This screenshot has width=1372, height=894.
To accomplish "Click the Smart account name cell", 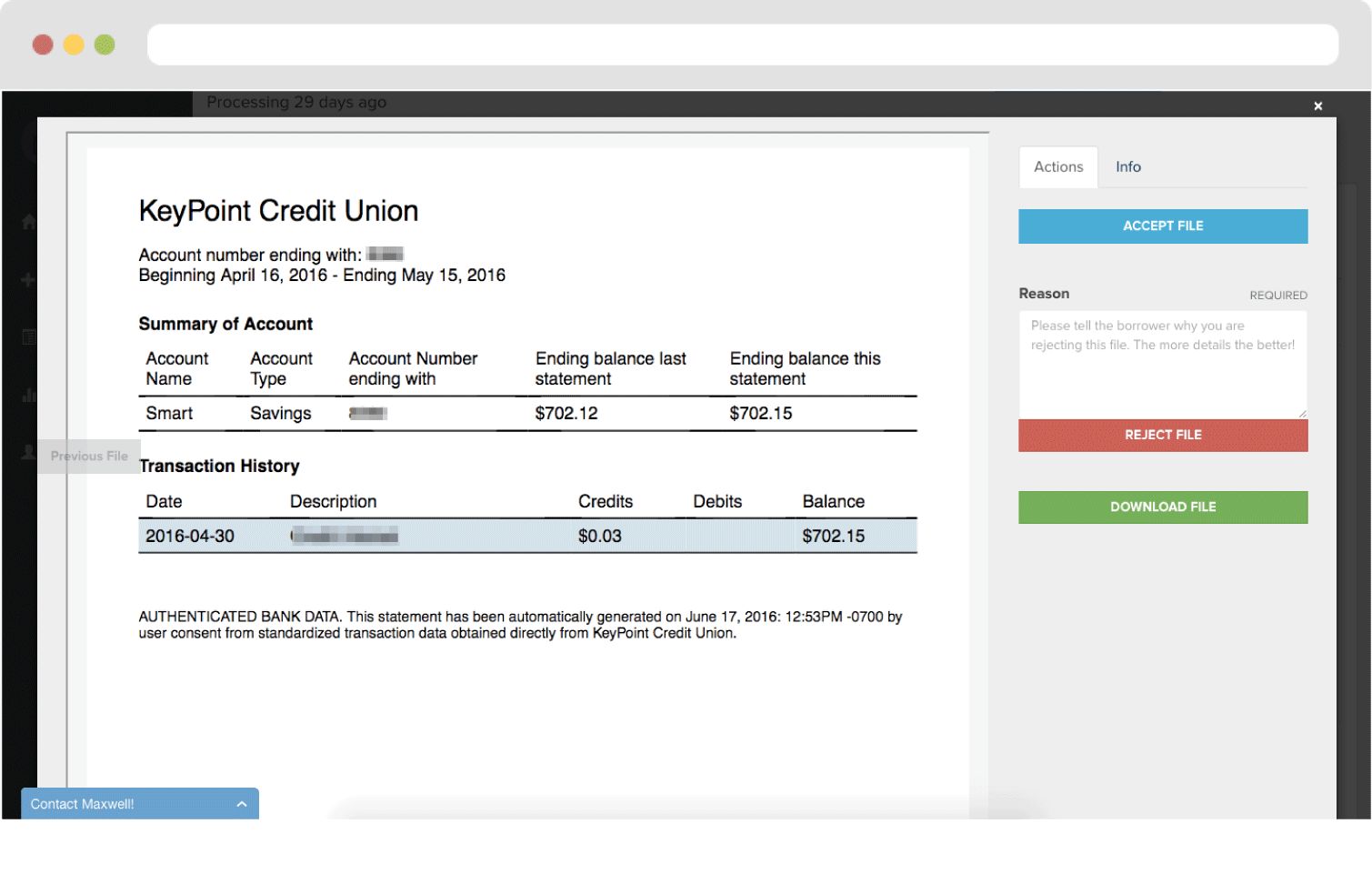I will point(169,414).
